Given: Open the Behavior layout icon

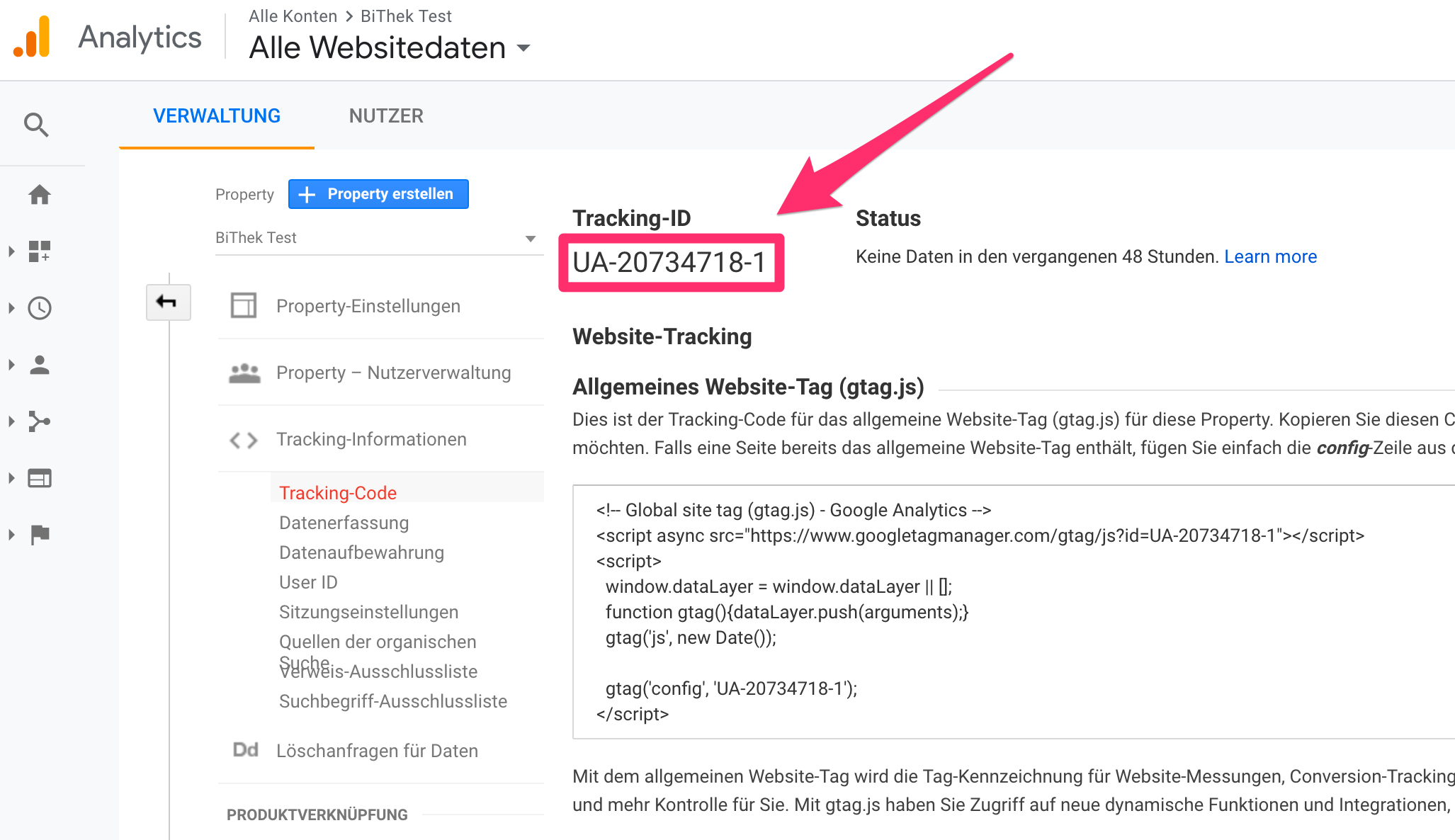Looking at the screenshot, I should click(40, 478).
